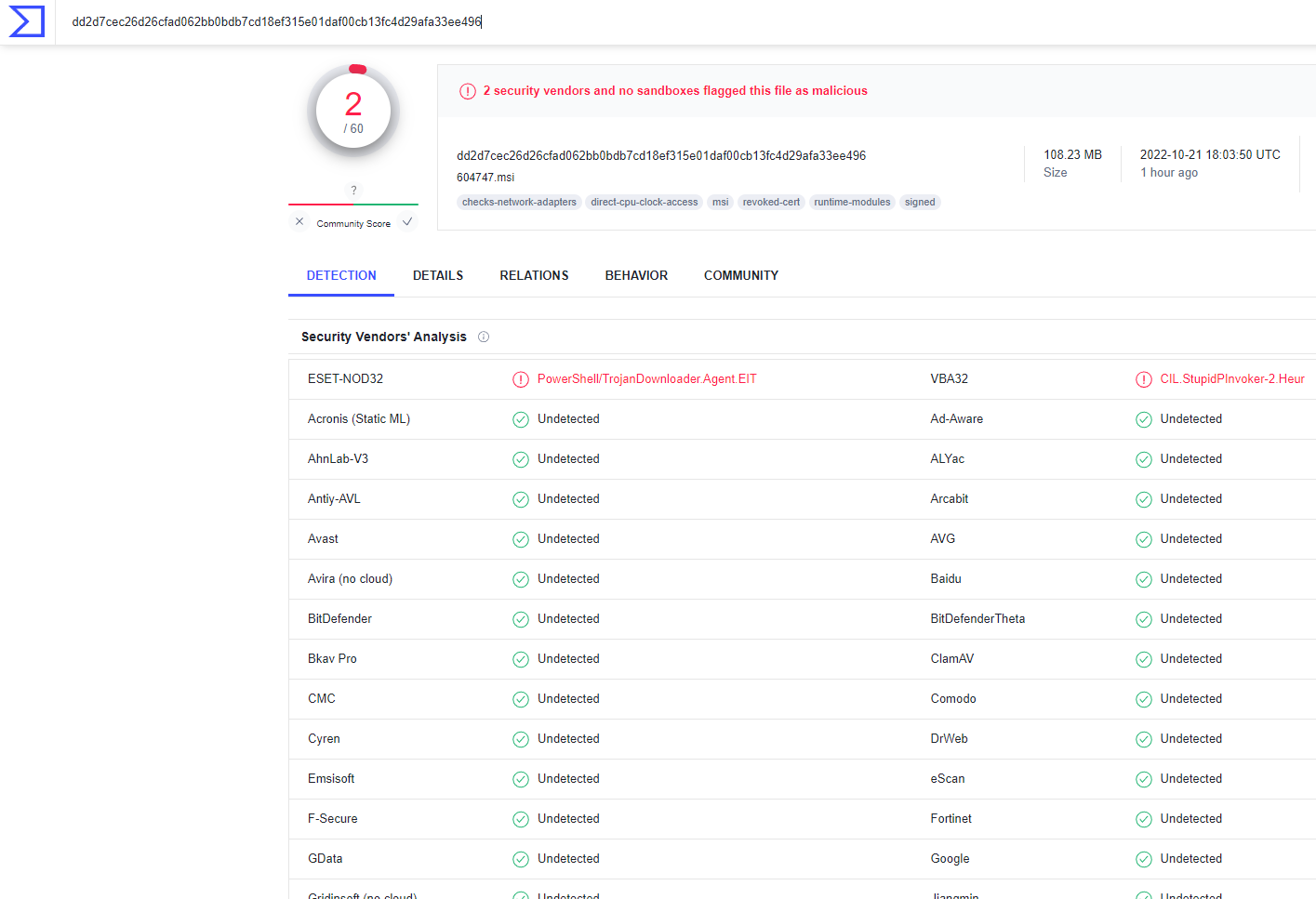Click the BitDefenderTheta vendor name
The image size is (1316, 899).
tap(977, 618)
